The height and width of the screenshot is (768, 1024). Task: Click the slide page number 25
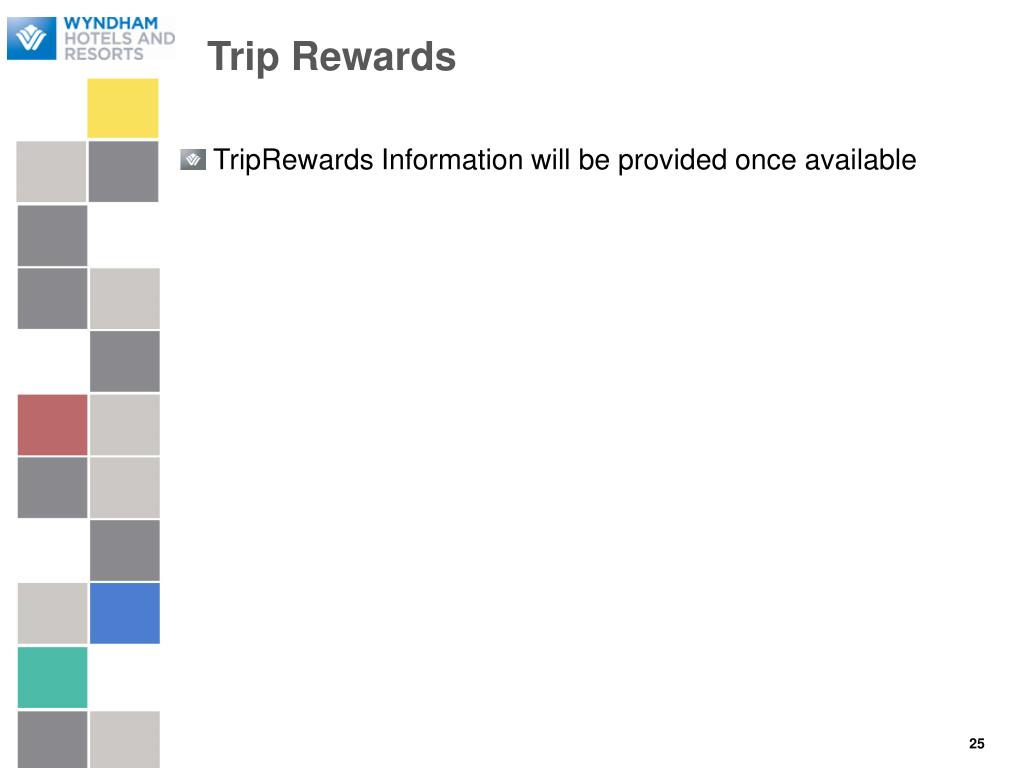click(976, 743)
